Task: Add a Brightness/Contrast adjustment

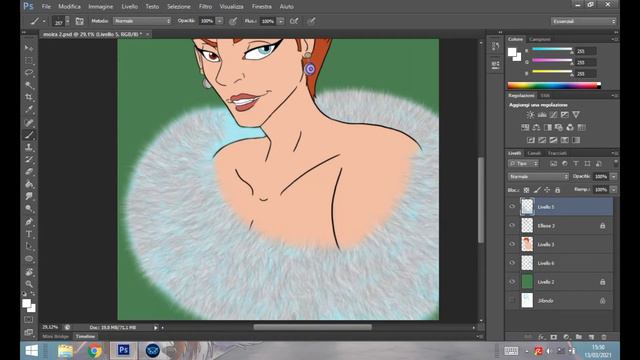Action: (x=530, y=115)
